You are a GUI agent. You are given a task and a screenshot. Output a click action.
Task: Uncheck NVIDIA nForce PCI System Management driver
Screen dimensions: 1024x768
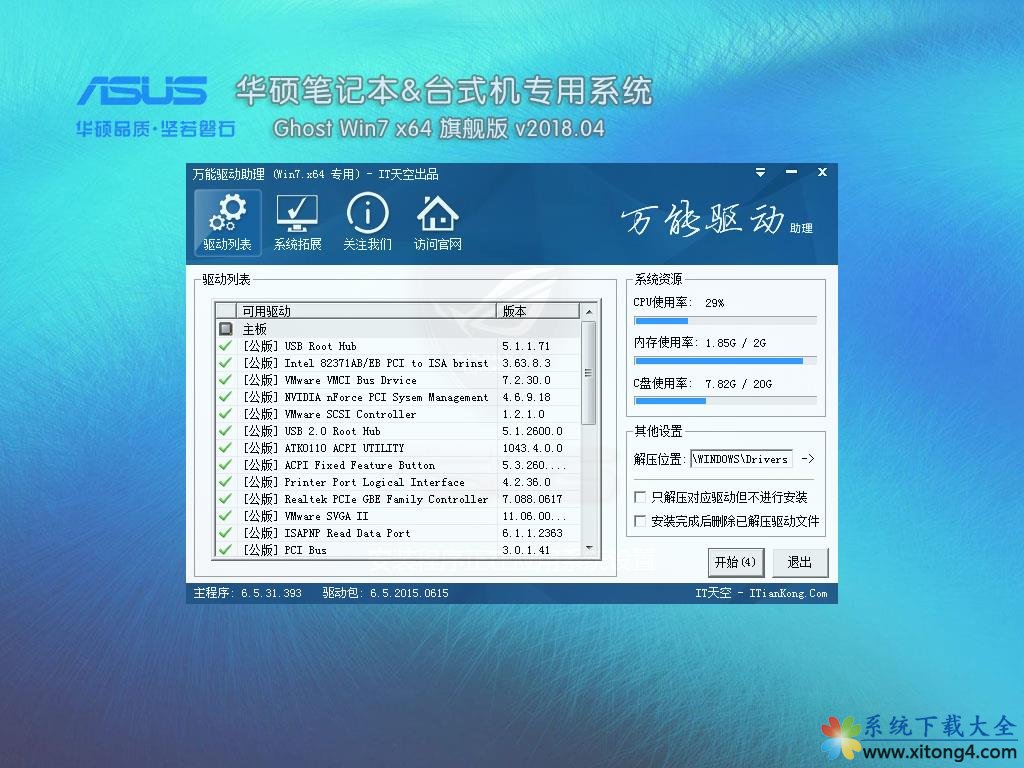click(225, 396)
